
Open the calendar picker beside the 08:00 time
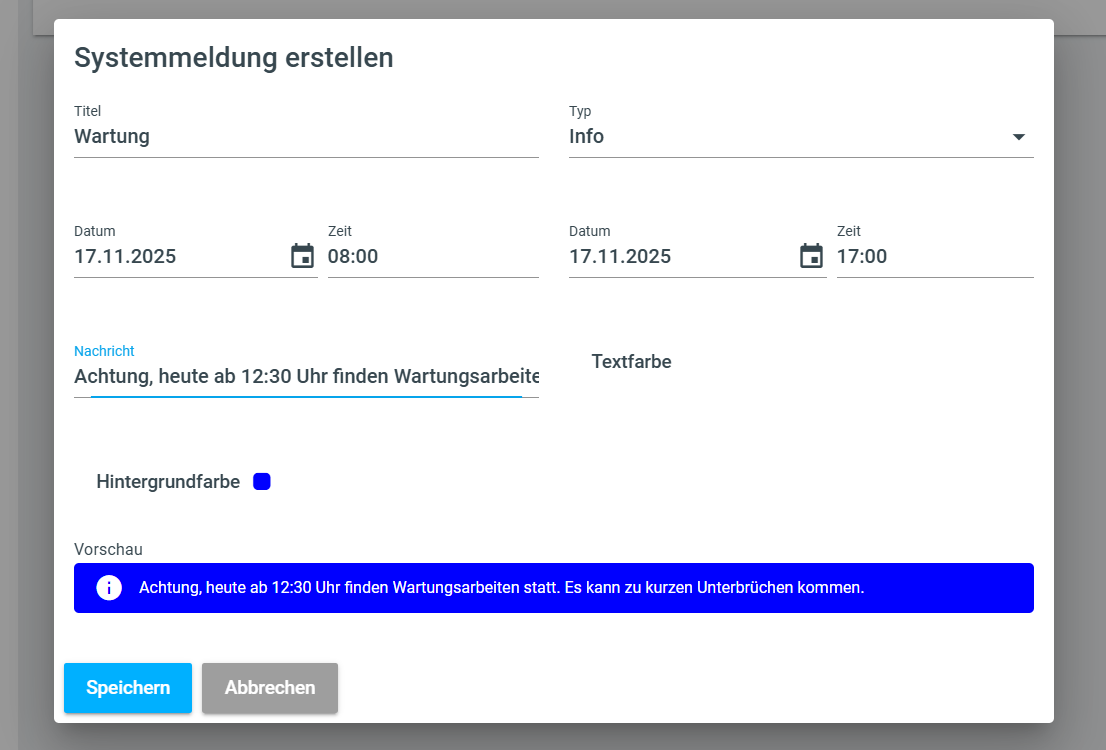click(x=302, y=256)
